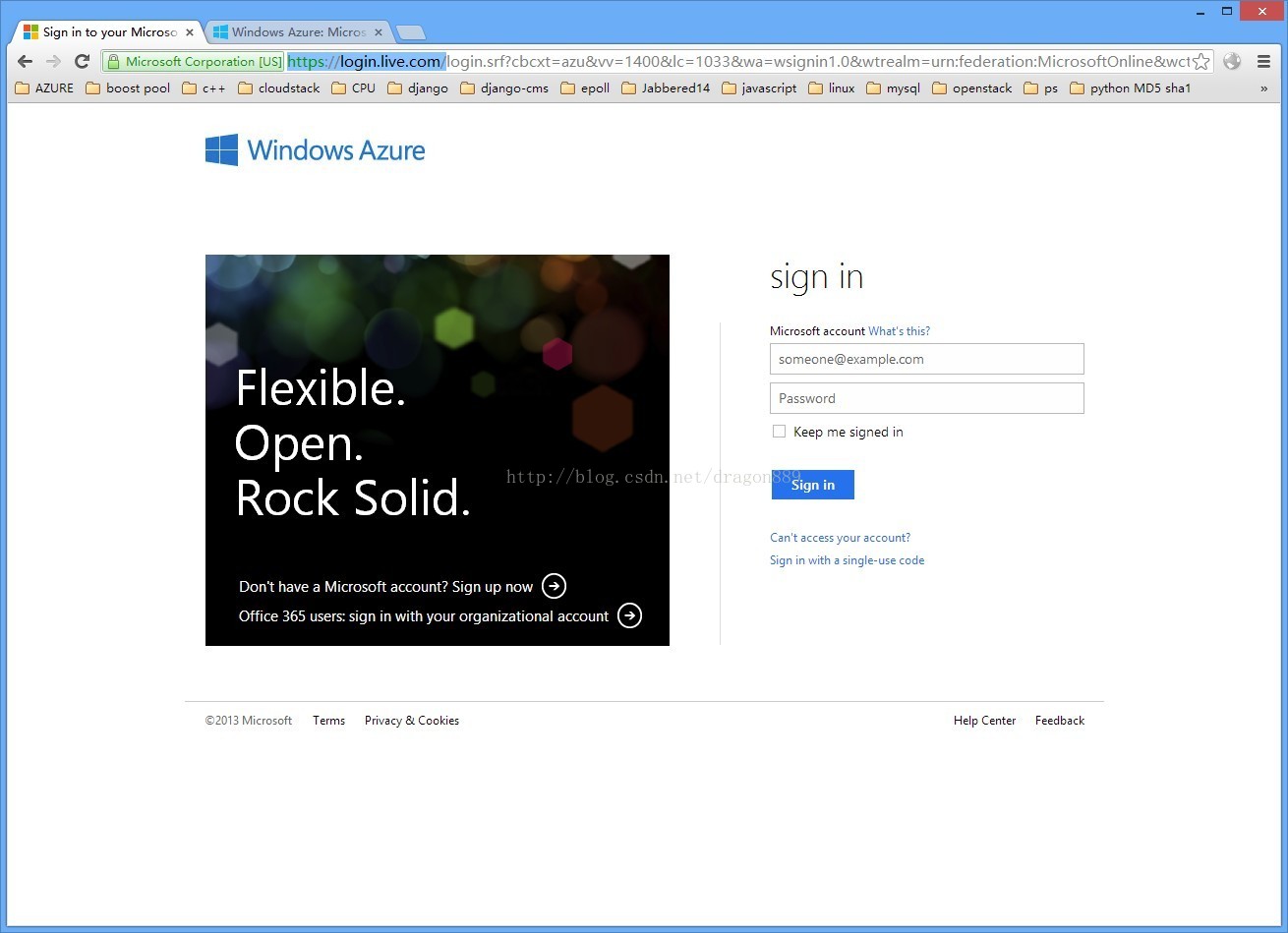
Task: Show more bookmarks with the chevron
Action: [x=1264, y=88]
